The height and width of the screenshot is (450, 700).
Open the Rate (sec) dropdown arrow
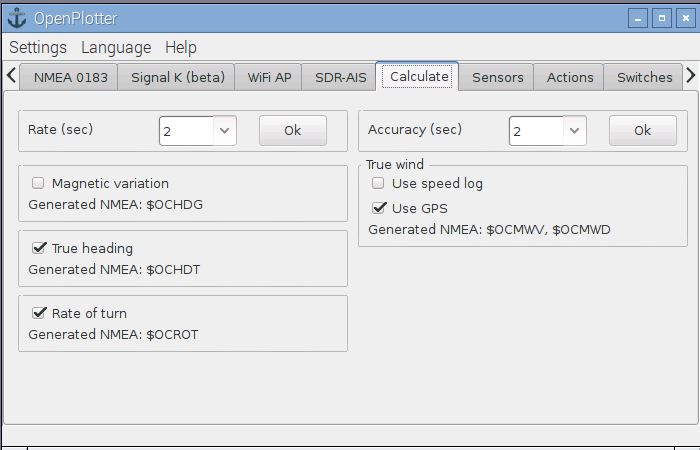click(x=225, y=131)
